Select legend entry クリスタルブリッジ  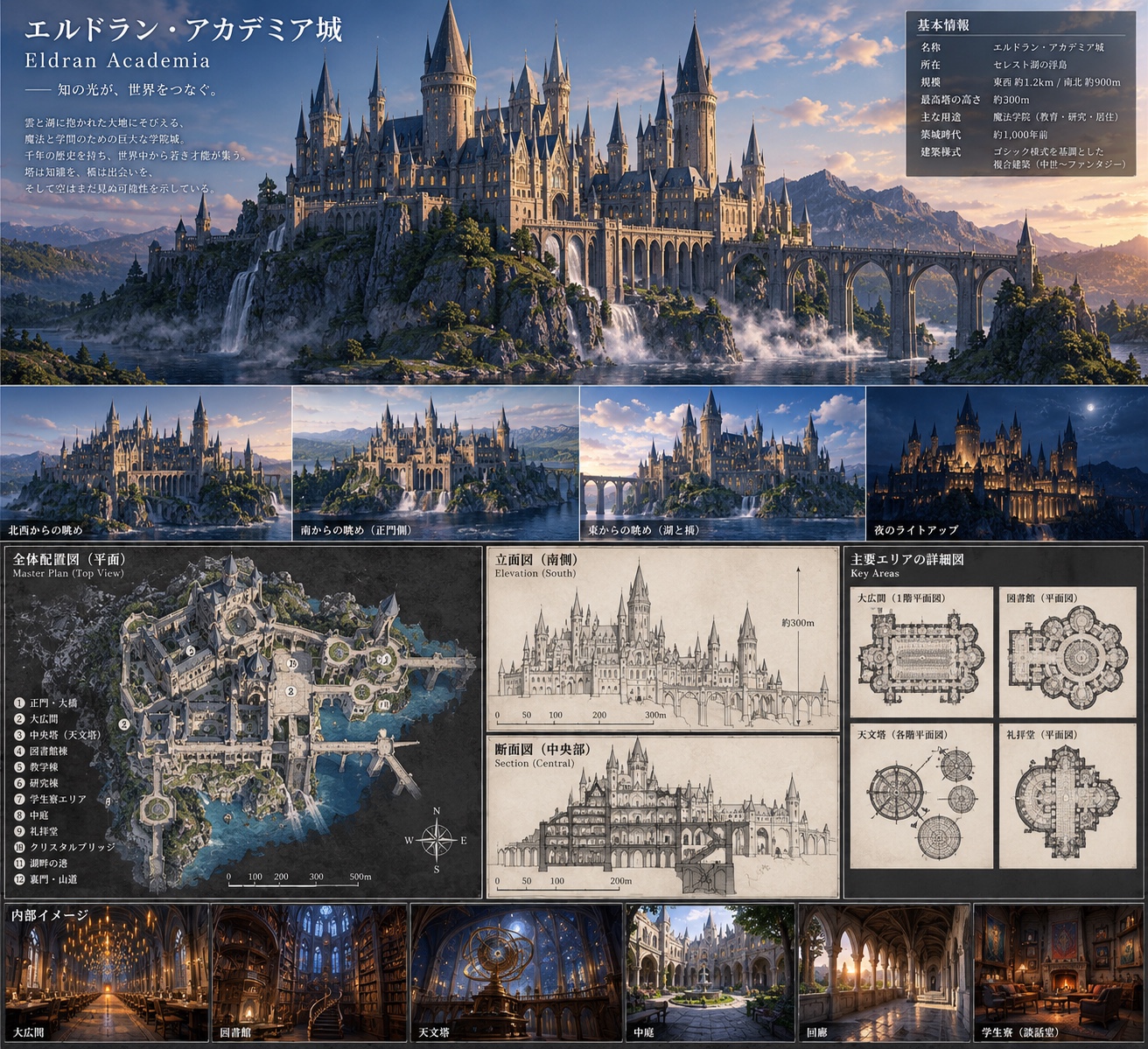click(x=64, y=847)
